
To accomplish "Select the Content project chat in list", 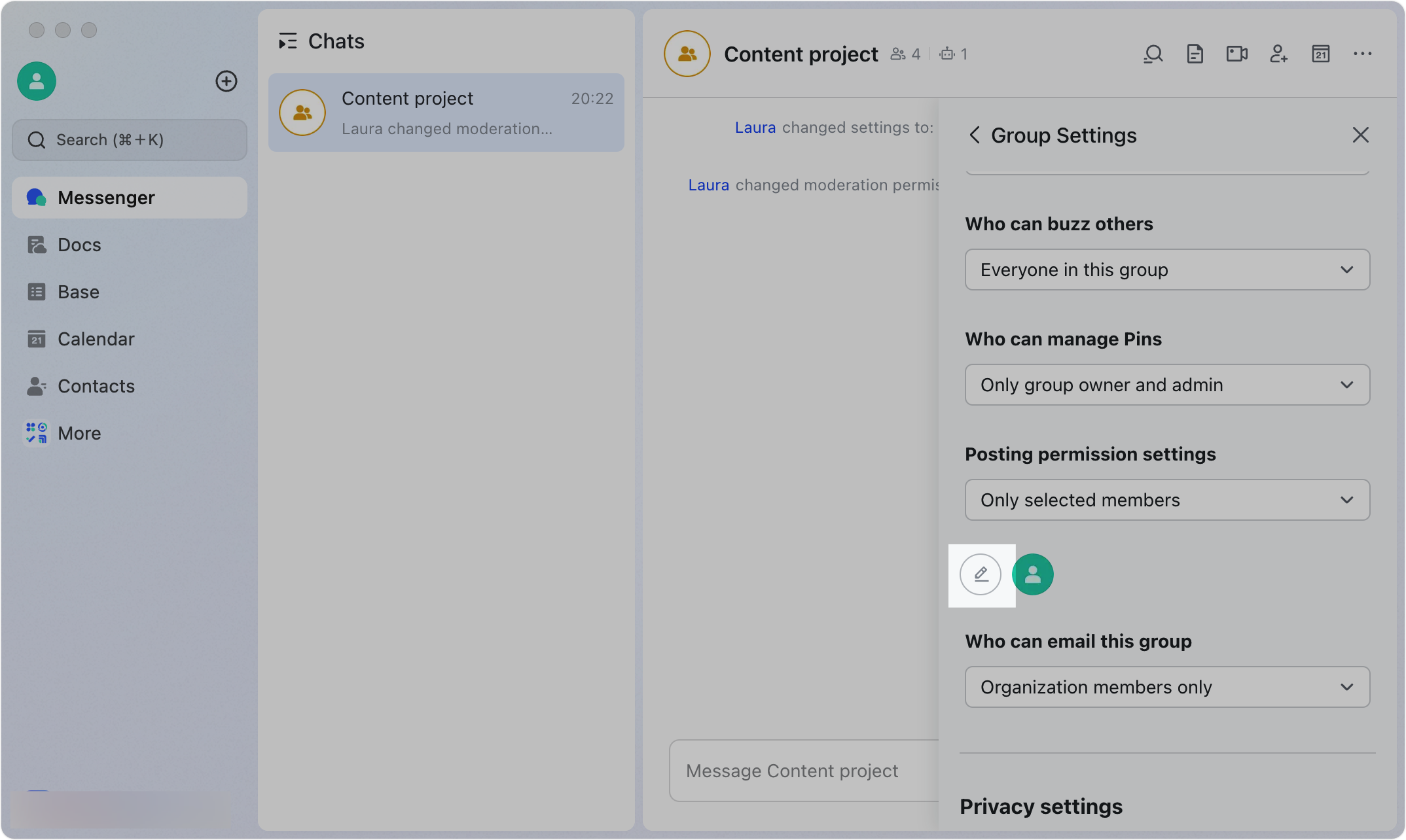I will 446,113.
